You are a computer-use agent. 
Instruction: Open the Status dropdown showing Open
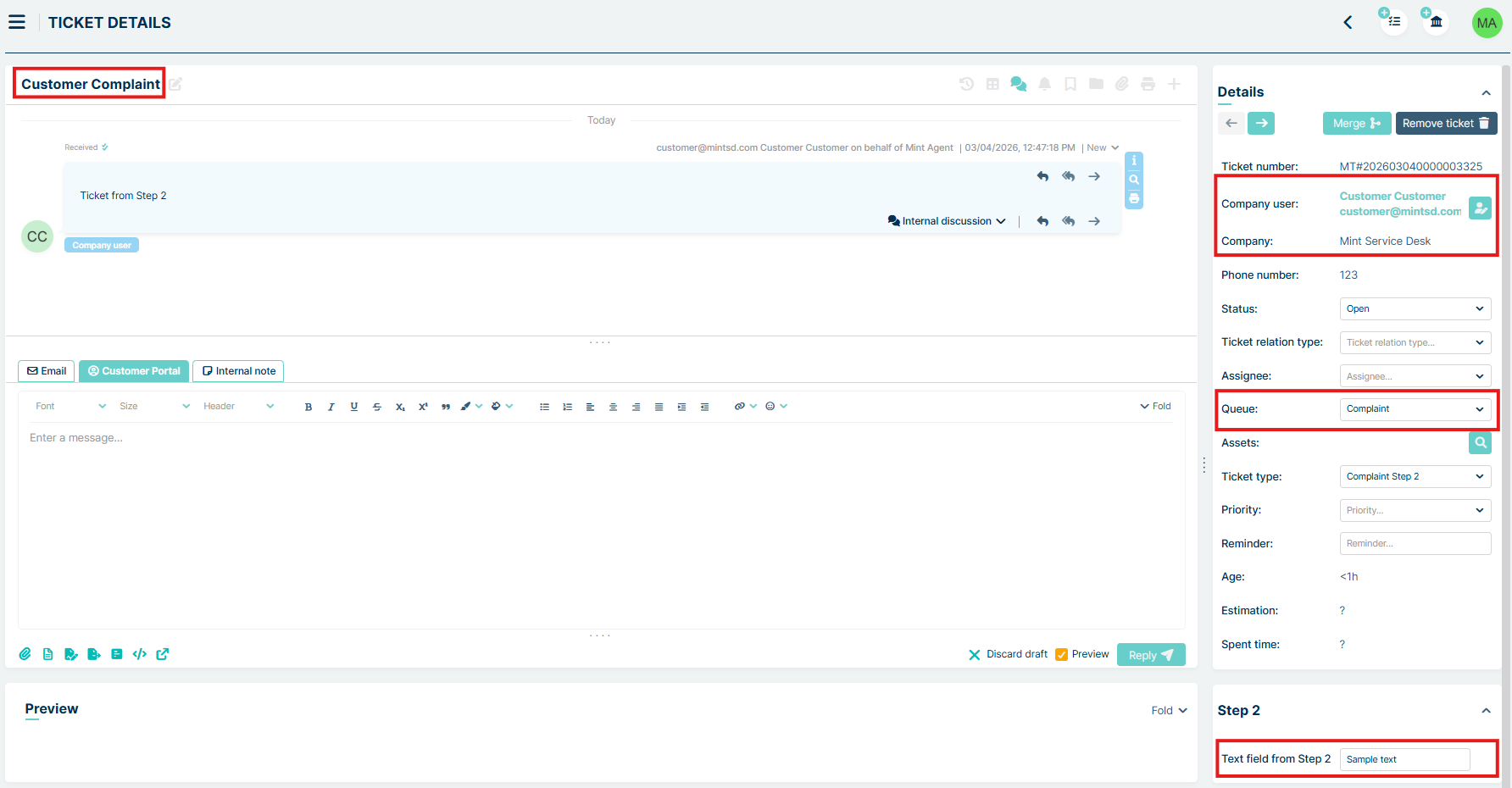(1415, 308)
